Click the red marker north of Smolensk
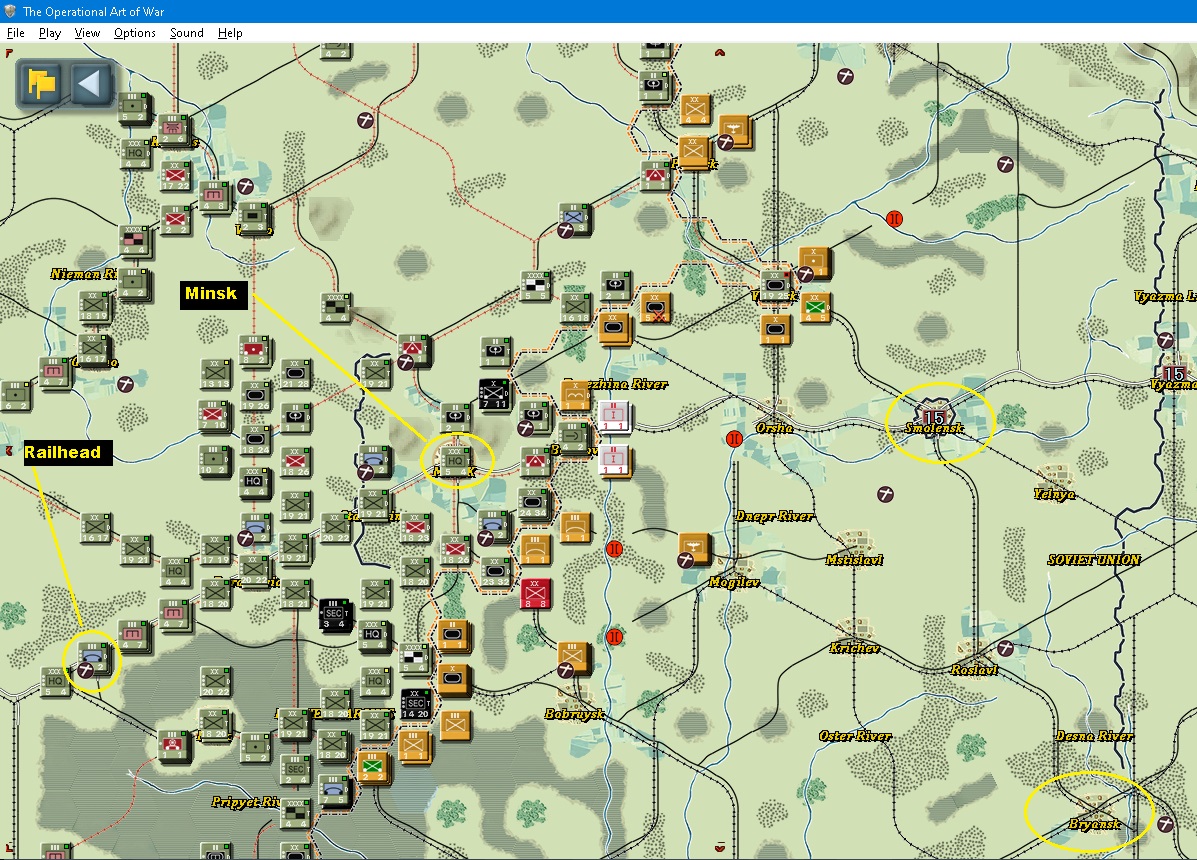This screenshot has width=1197, height=860. click(x=894, y=219)
